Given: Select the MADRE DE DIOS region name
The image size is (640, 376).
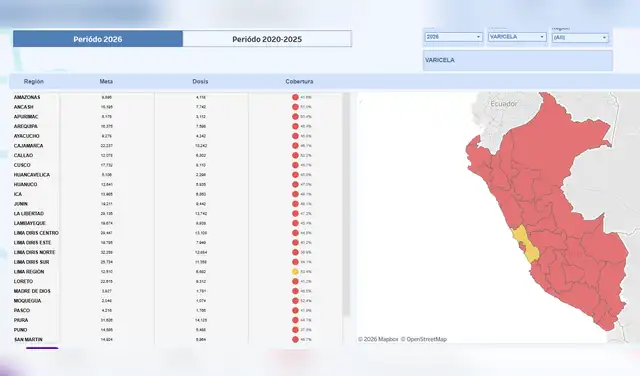Looking at the screenshot, I should [32, 291].
